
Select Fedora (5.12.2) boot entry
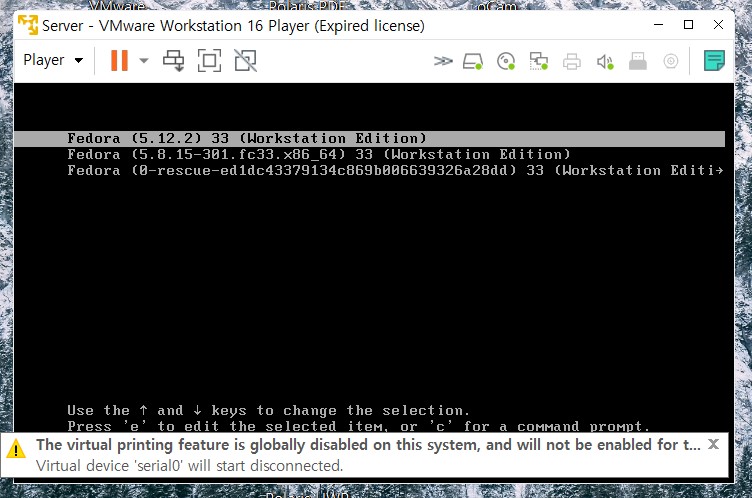[x=369, y=139]
